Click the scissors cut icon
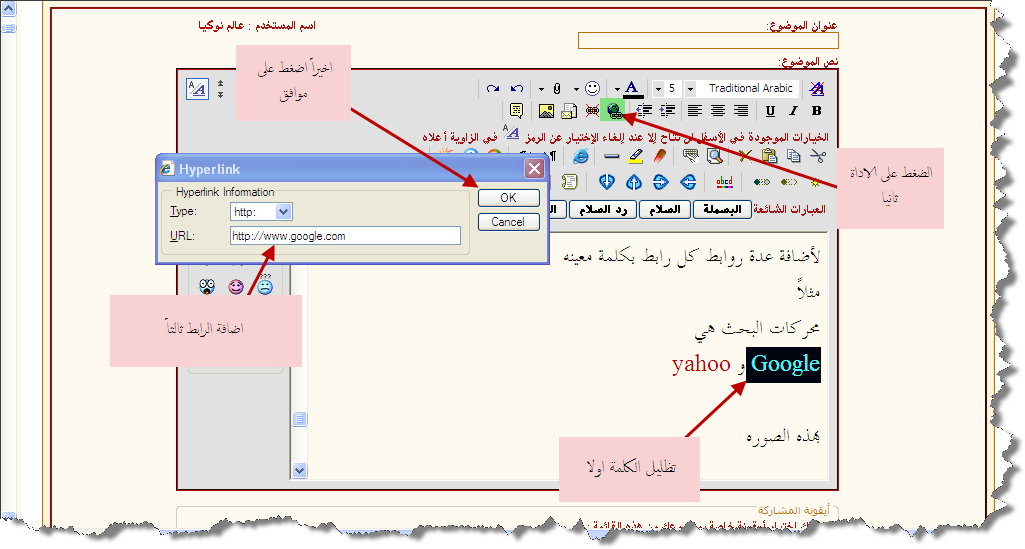 click(x=818, y=156)
